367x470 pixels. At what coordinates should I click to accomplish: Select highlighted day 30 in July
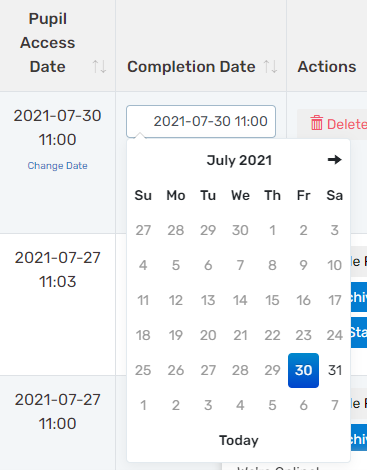click(303, 370)
